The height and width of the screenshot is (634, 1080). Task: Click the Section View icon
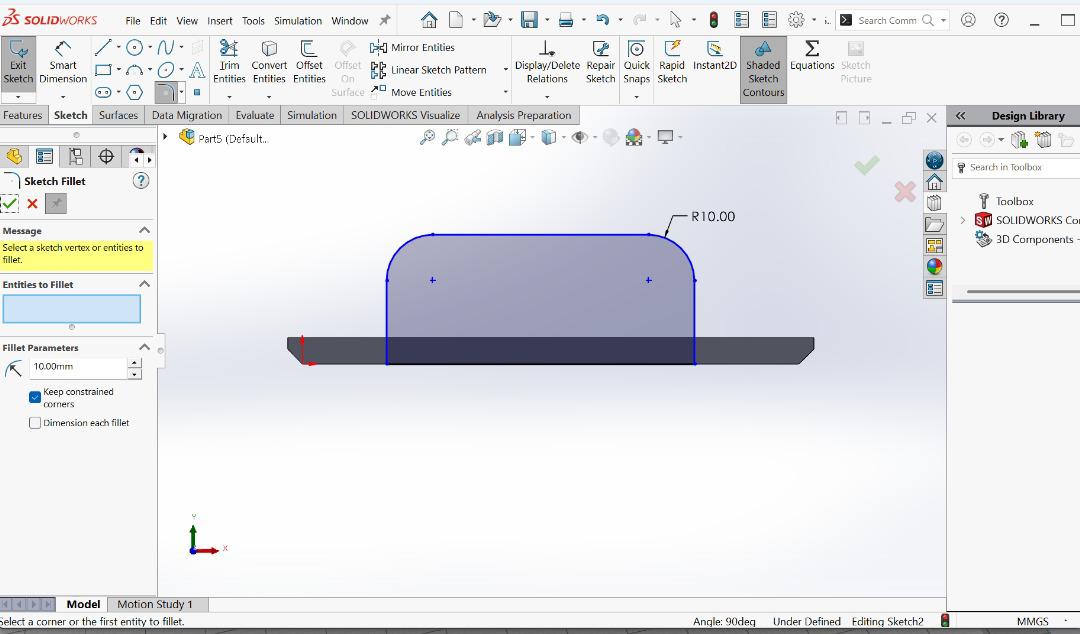tap(495, 137)
